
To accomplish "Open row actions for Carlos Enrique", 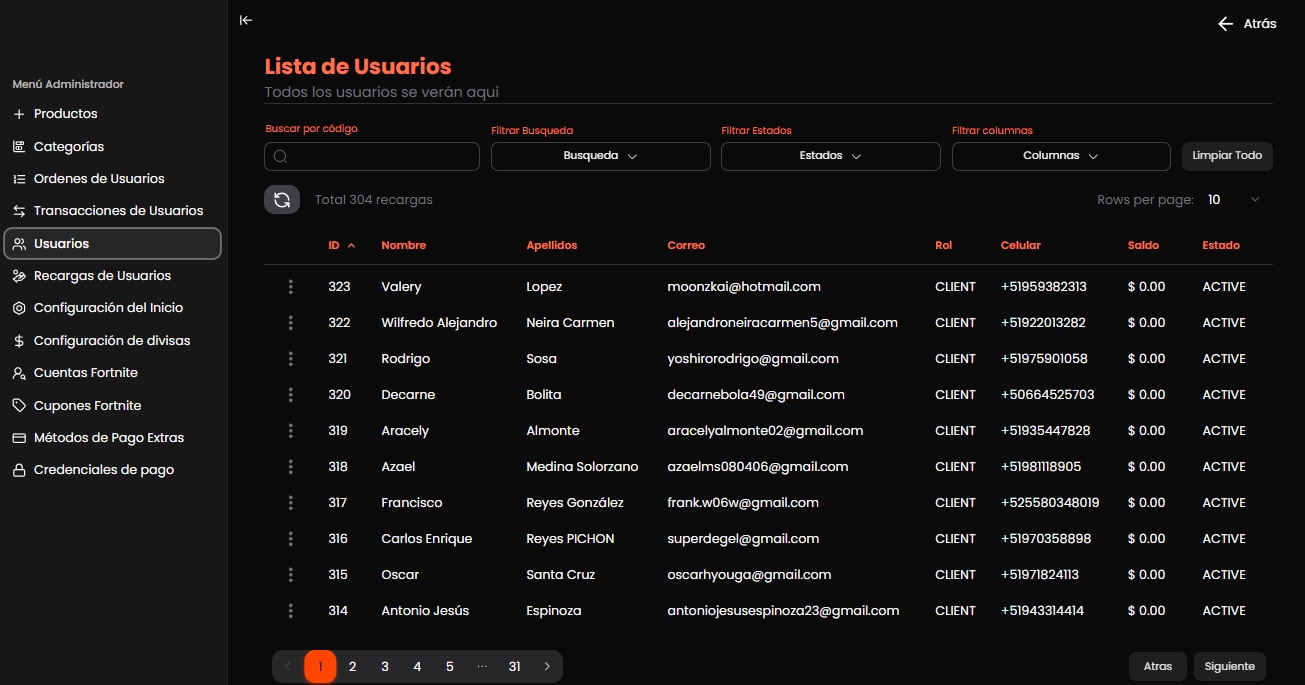I will pos(291,539).
